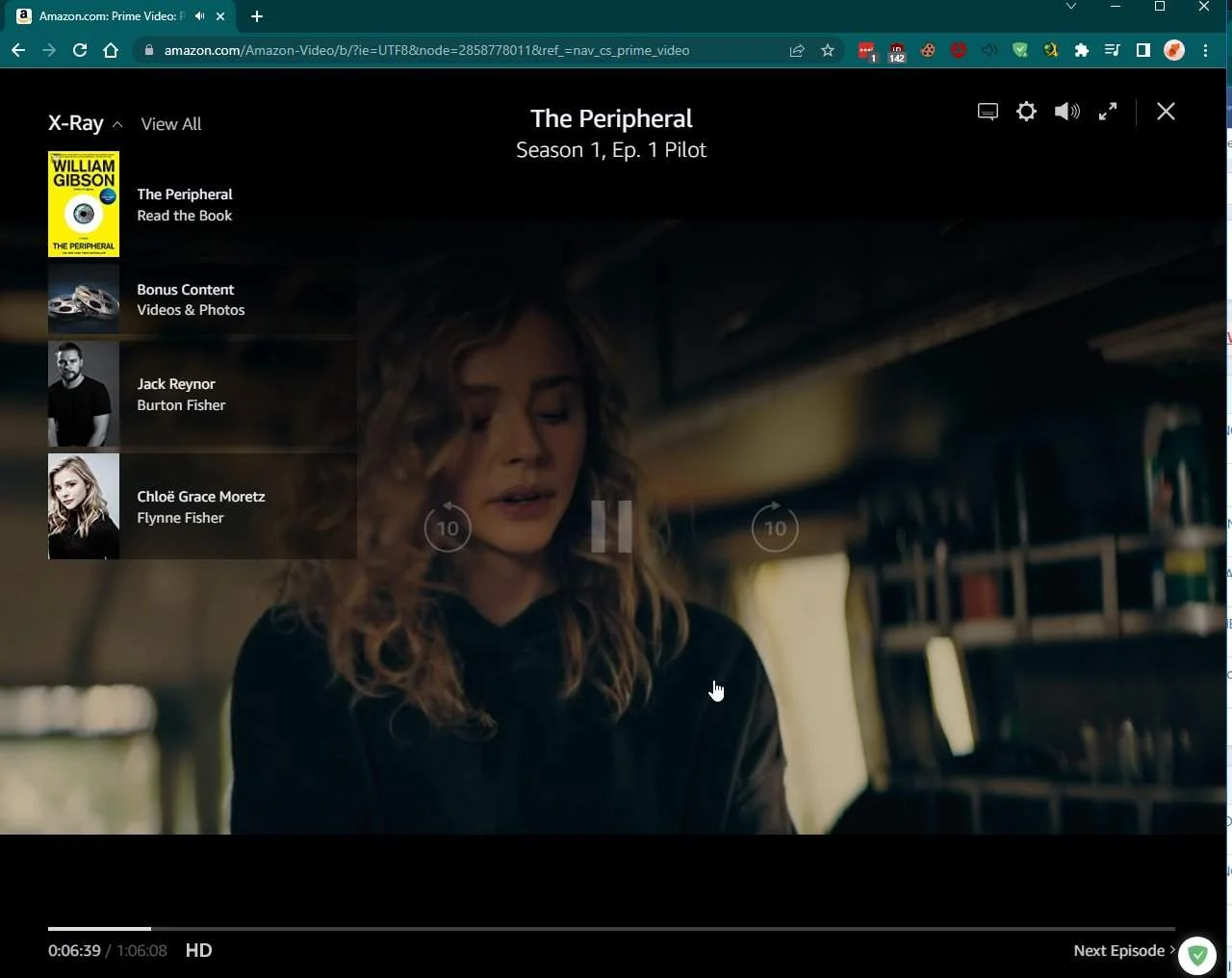The width and height of the screenshot is (1232, 978).
Task: Open the green shield extension in toolbar
Action: pos(1020,50)
